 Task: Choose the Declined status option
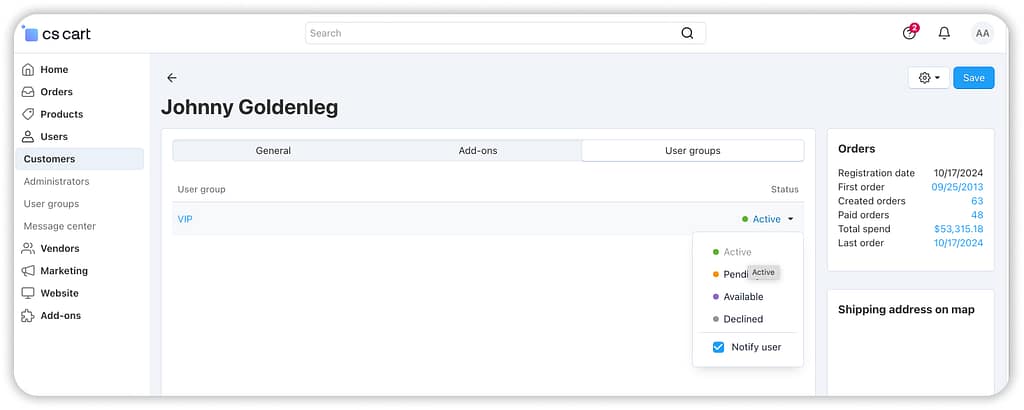(743, 319)
